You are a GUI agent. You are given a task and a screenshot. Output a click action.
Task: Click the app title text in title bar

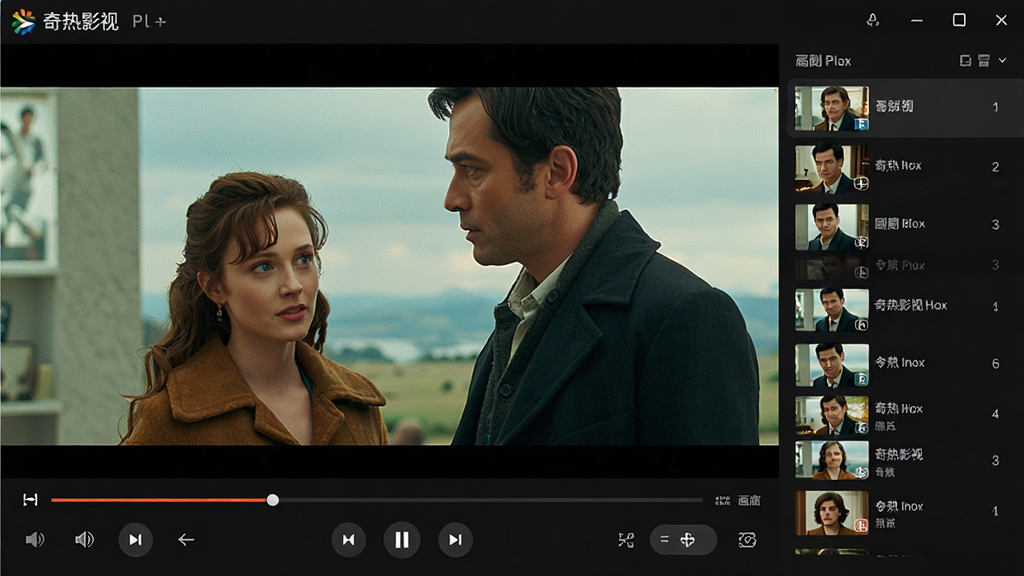pyautogui.click(x=80, y=22)
